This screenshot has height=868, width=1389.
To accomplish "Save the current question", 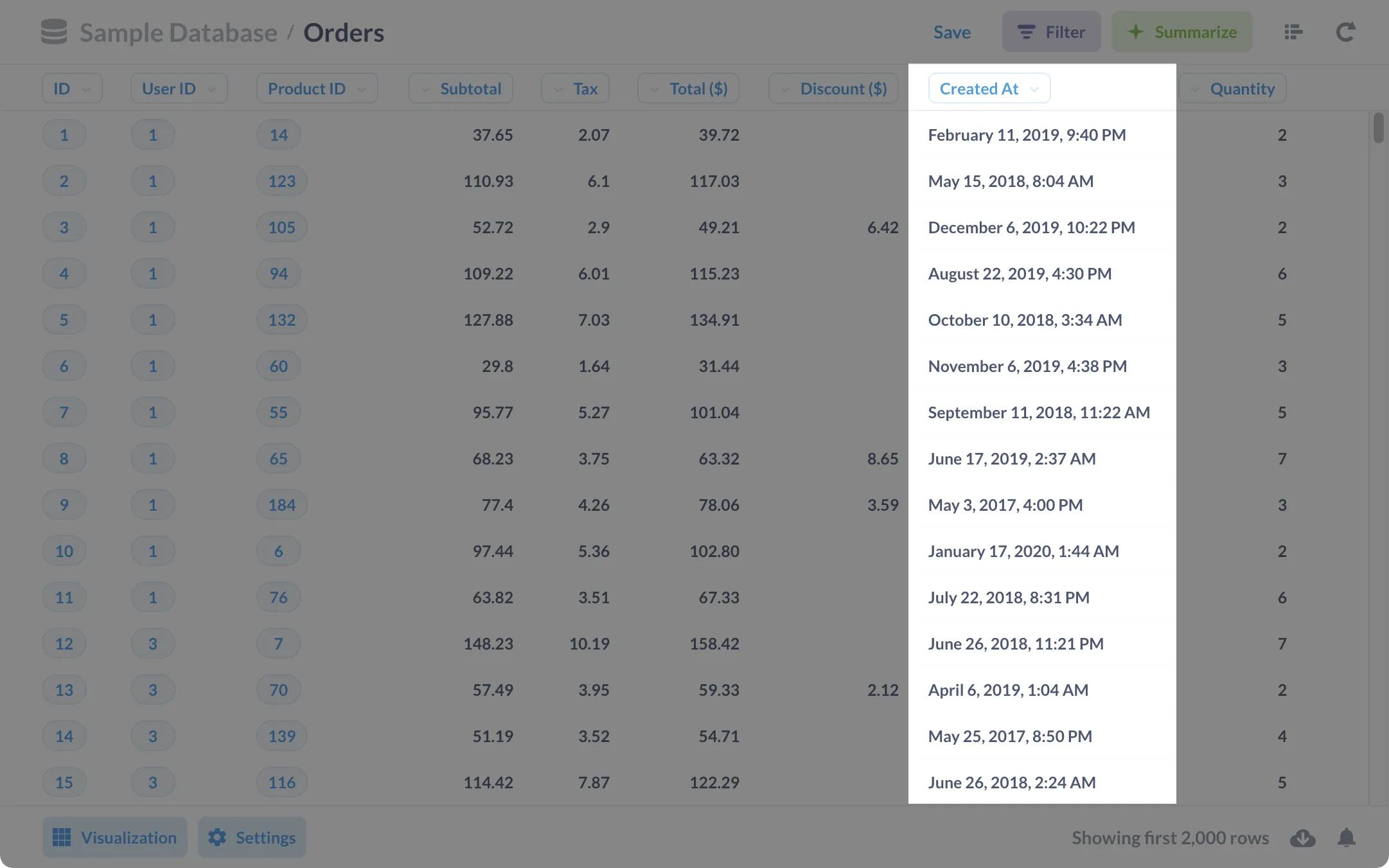I will click(x=951, y=31).
